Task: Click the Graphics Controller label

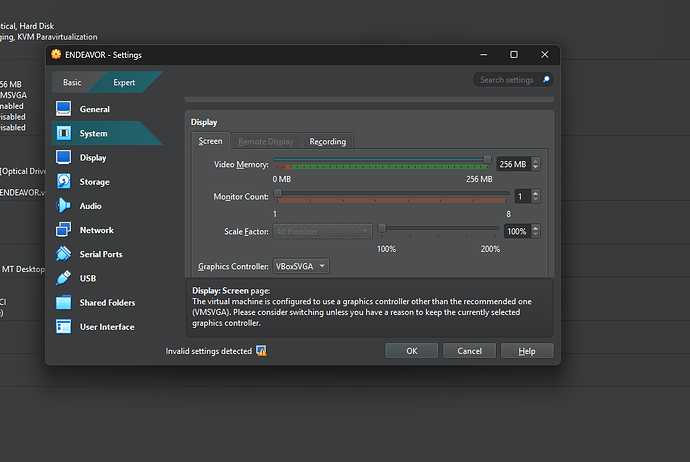Action: click(233, 267)
